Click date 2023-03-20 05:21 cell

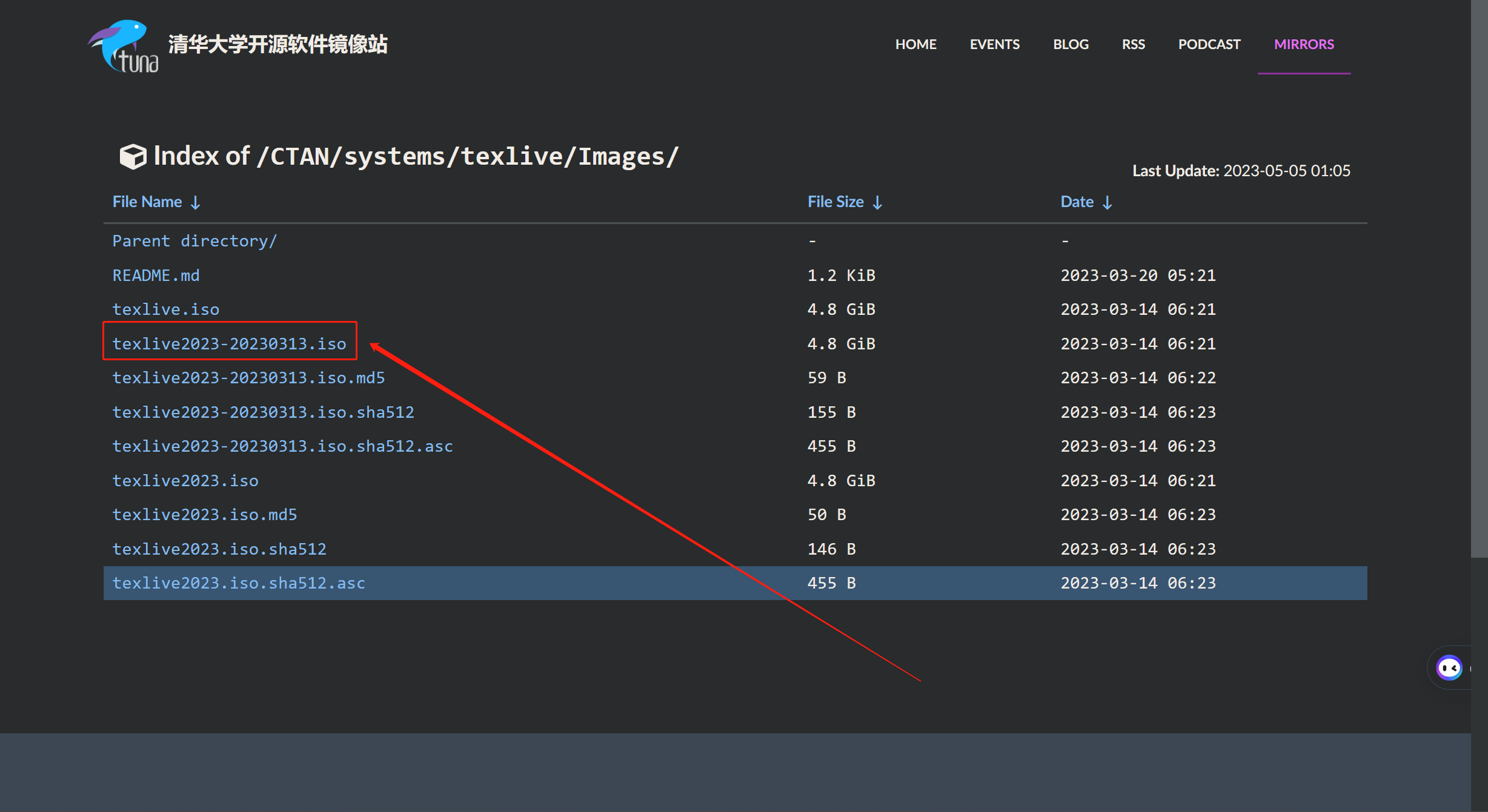(1138, 276)
